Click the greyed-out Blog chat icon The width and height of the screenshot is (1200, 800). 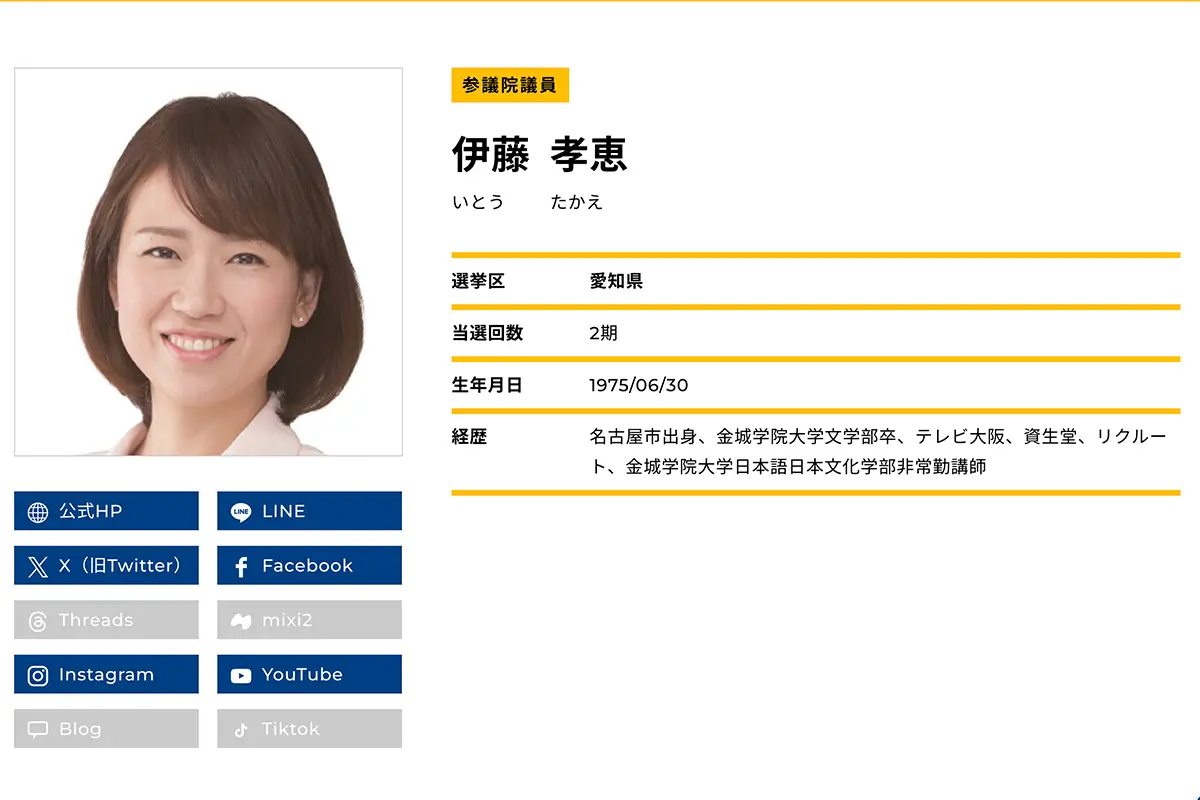coord(38,730)
